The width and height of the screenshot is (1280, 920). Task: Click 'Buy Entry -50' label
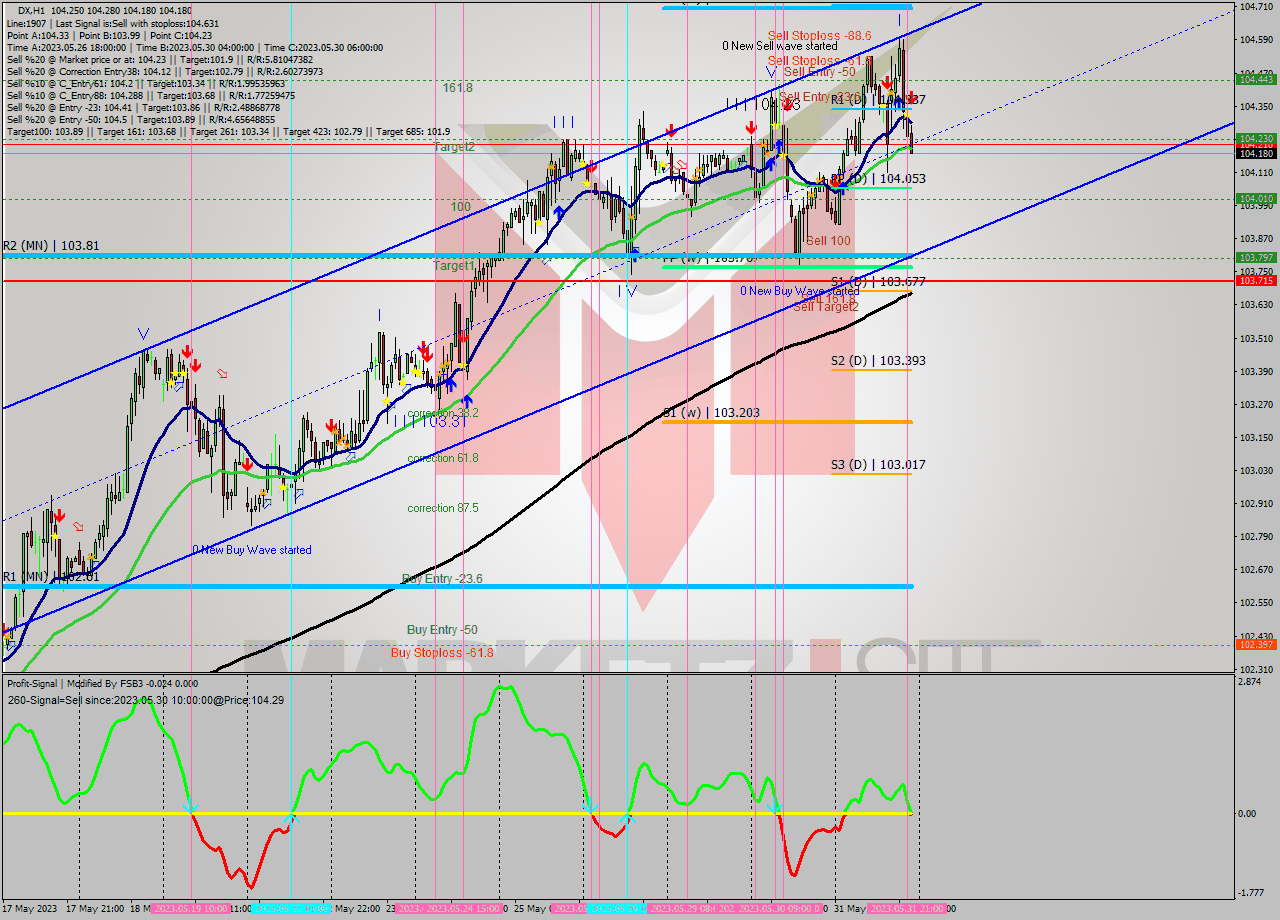click(442, 630)
